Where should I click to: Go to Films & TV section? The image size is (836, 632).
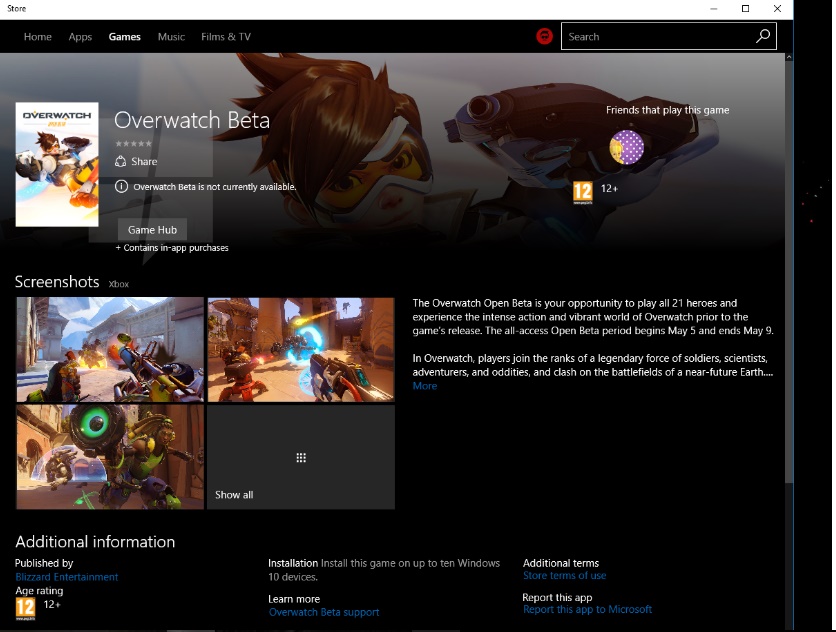pos(226,37)
